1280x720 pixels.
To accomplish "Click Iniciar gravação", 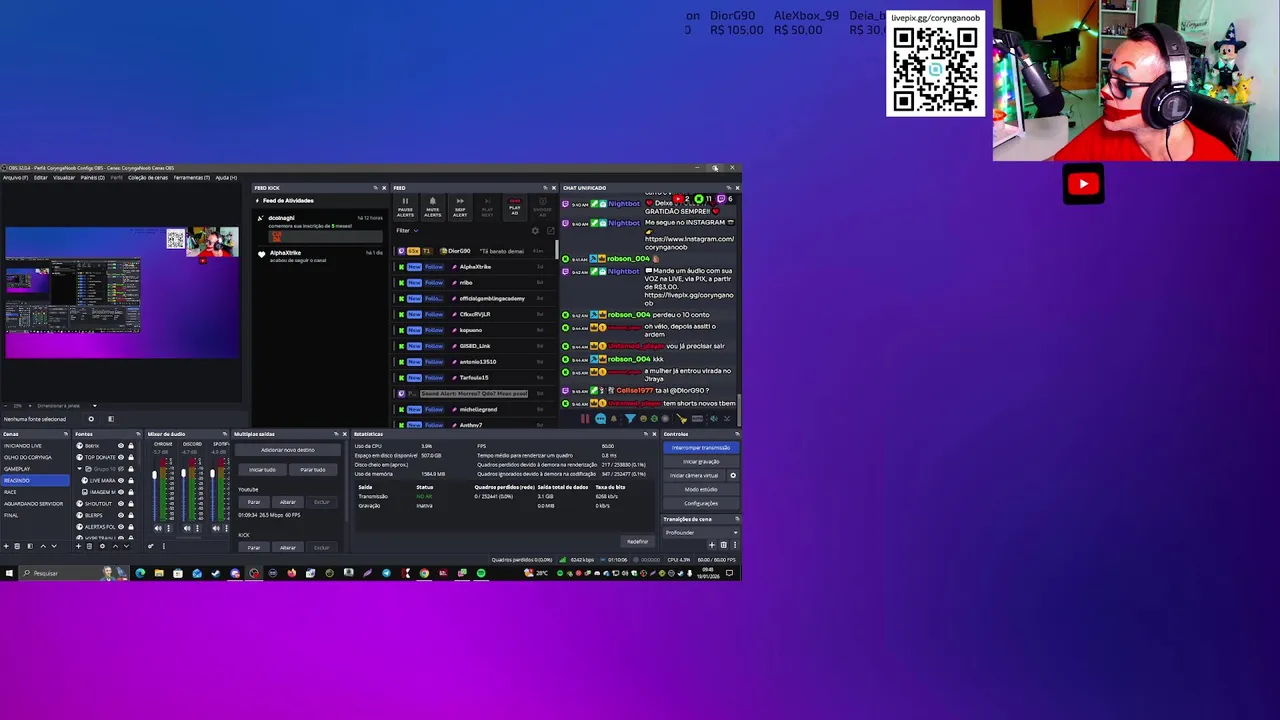I will pos(701,462).
